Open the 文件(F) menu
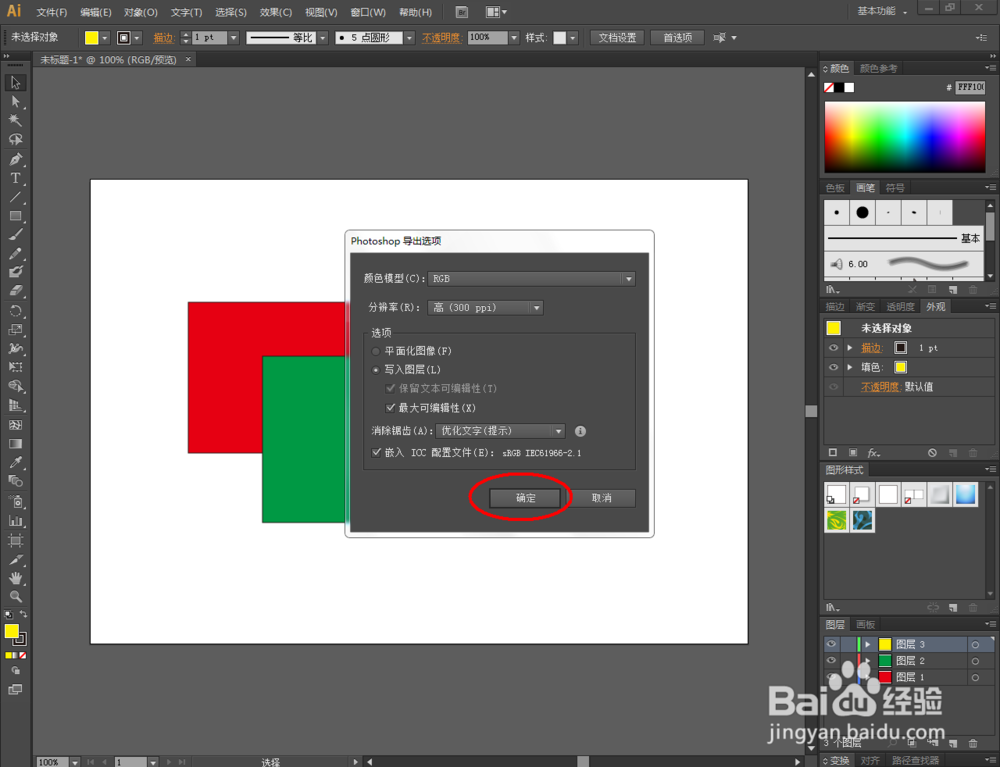The height and width of the screenshot is (767, 1000). (52, 12)
